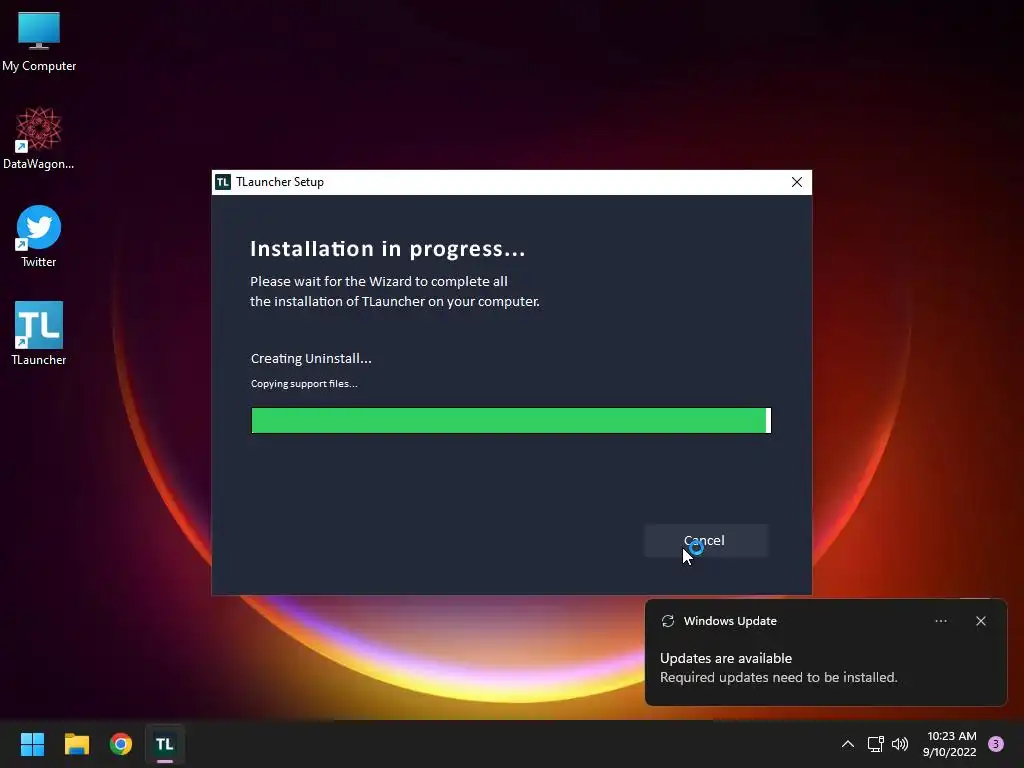Click the 'Copying support files...' text
The image size is (1024, 768).
pos(304,384)
